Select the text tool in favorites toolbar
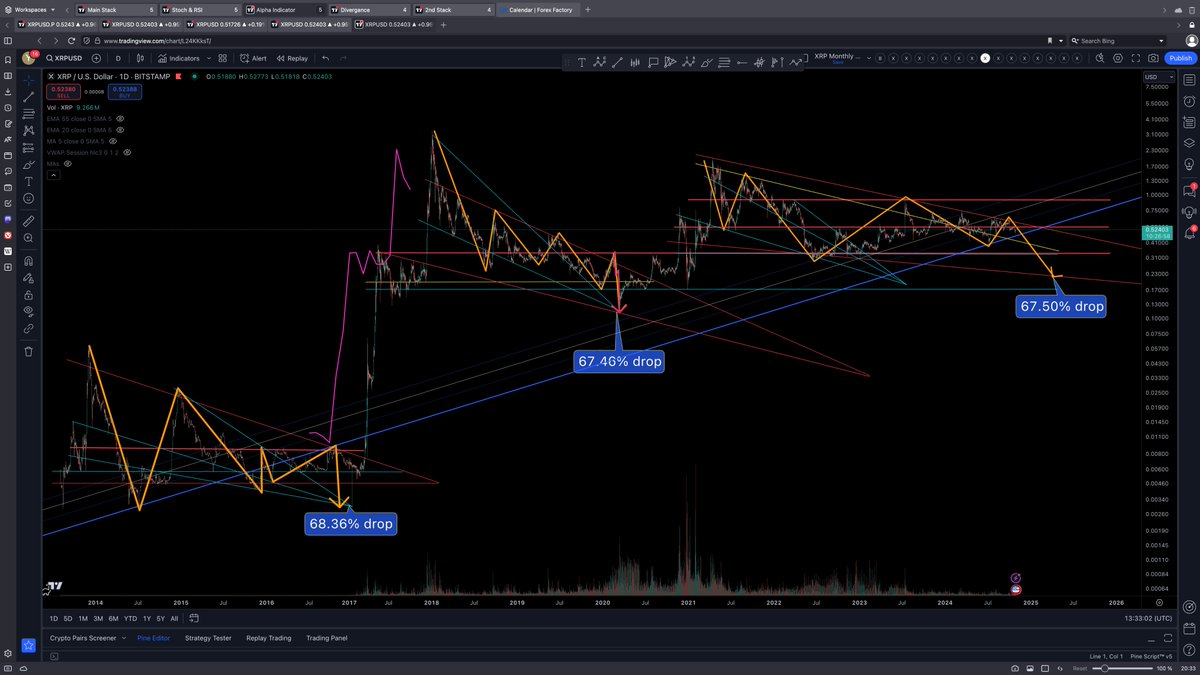This screenshot has height=675, width=1200. [x=582, y=61]
